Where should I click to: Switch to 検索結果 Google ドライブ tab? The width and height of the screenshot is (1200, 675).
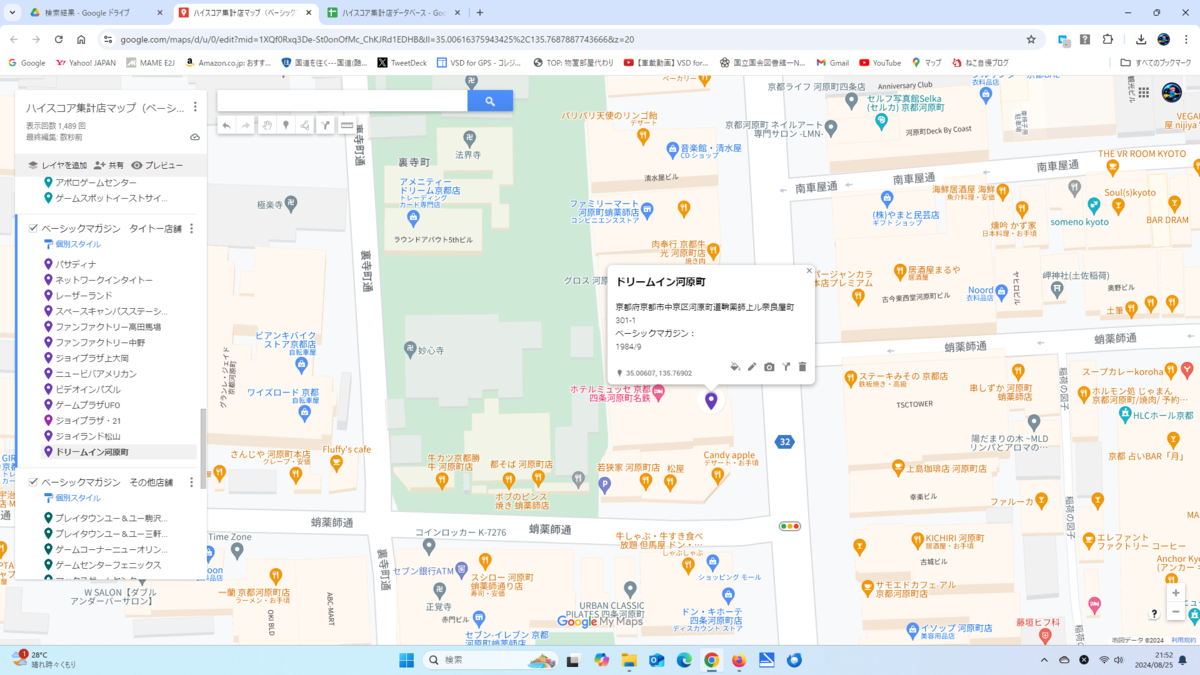point(96,13)
